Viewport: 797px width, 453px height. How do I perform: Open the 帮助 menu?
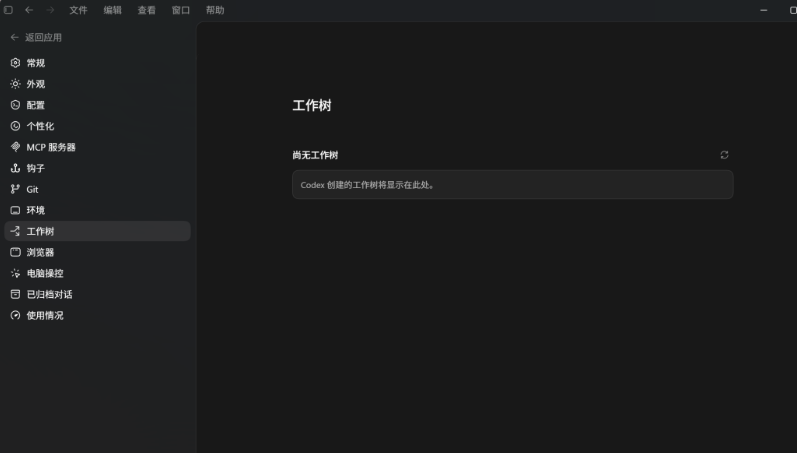point(215,10)
